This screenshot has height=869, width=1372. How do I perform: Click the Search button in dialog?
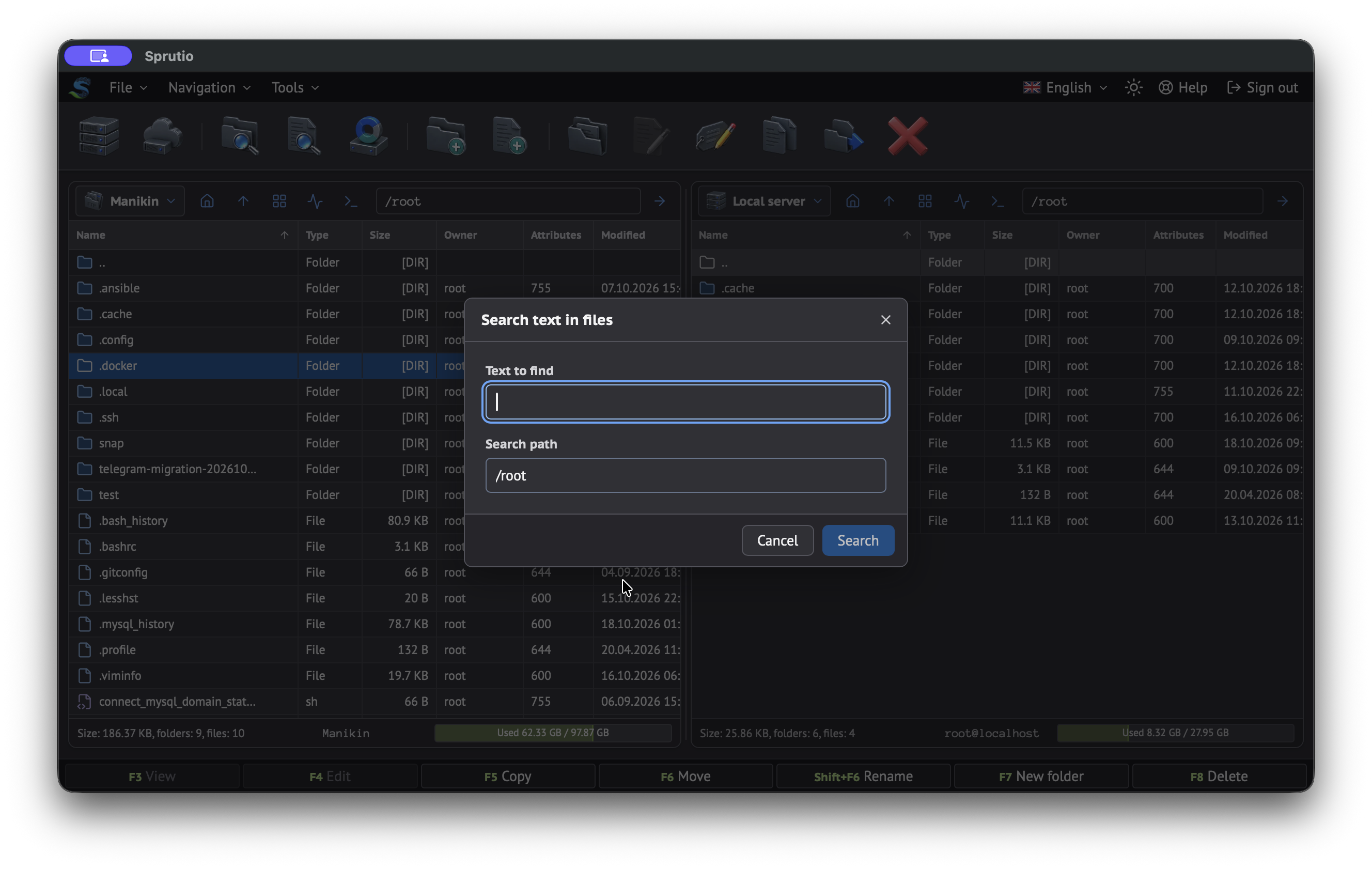coord(857,540)
